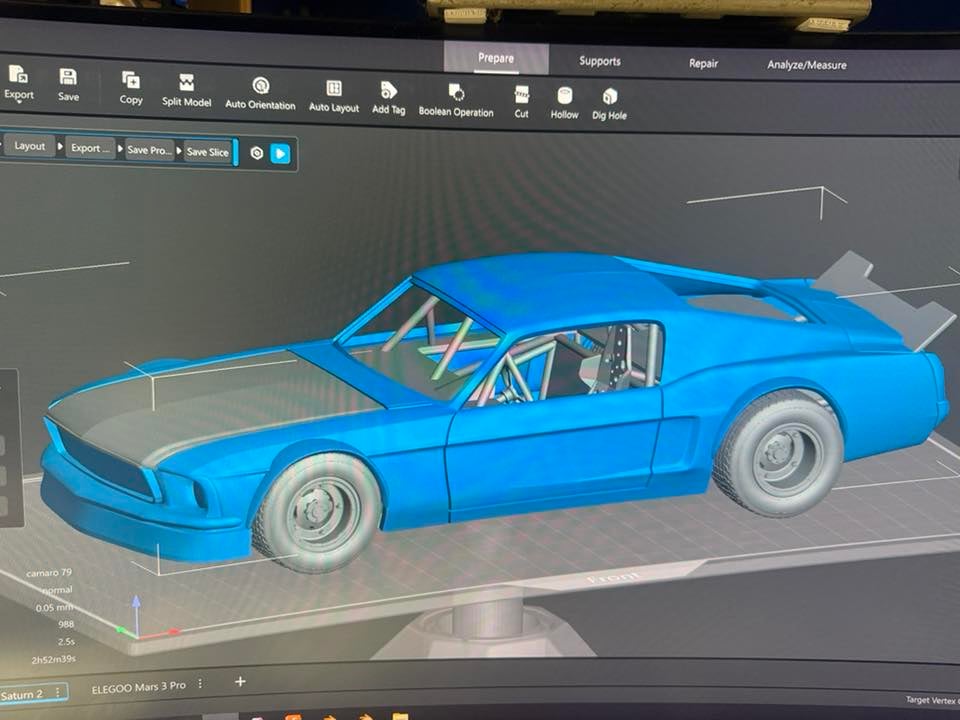Click the Save icon
960x720 pixels.
[x=68, y=78]
